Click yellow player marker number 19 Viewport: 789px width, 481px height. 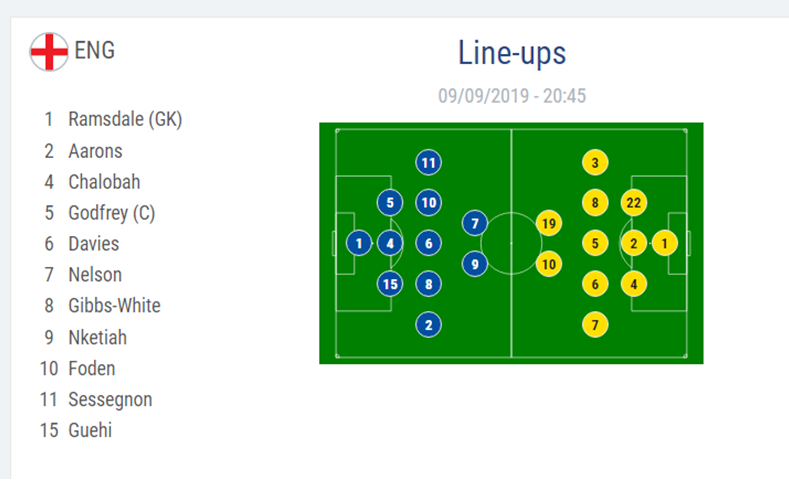(x=548, y=223)
